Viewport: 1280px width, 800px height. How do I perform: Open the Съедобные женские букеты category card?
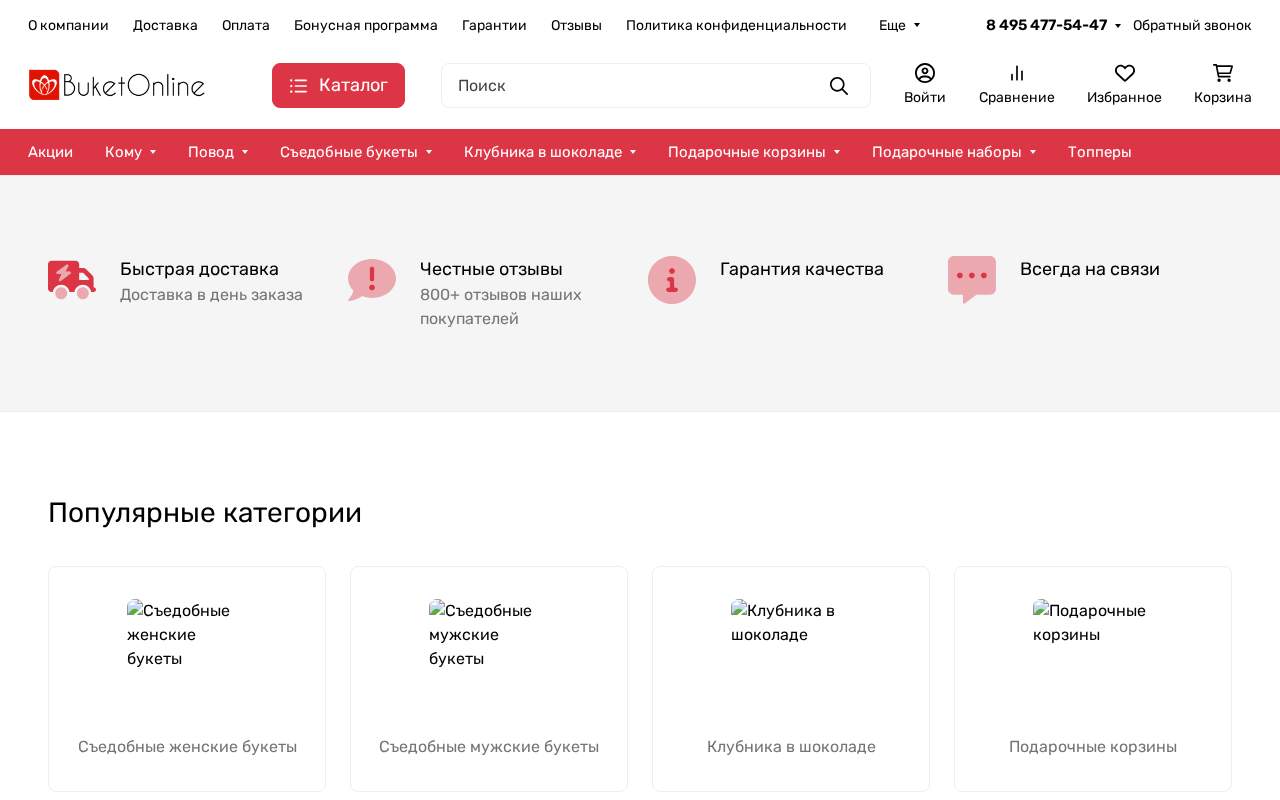187,679
